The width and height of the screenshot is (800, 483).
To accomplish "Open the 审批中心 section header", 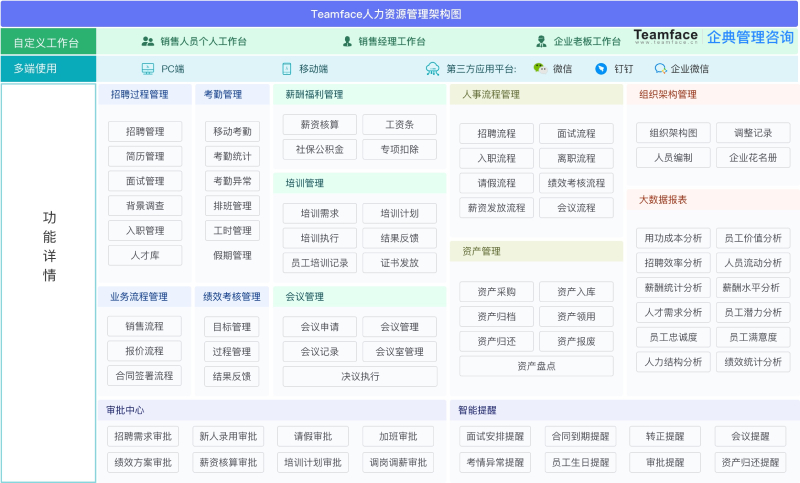I will (x=126, y=410).
